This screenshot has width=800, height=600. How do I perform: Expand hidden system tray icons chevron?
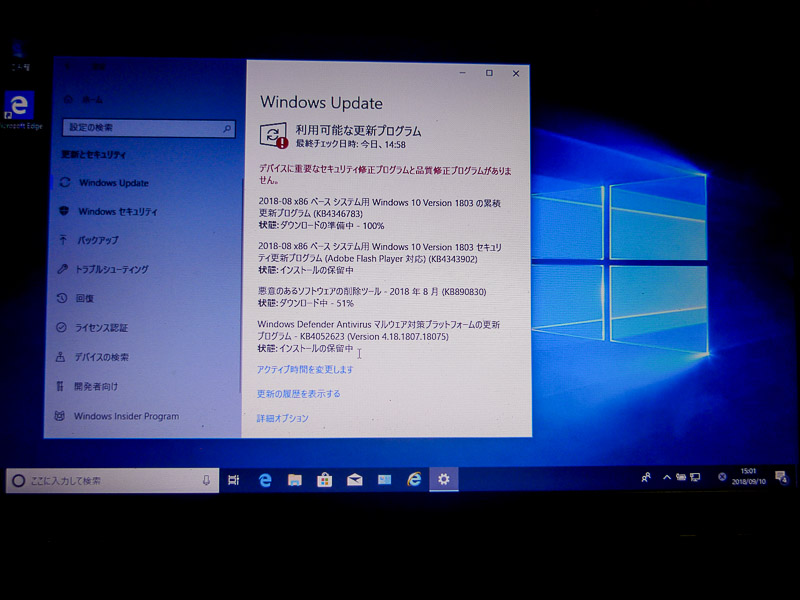click(x=666, y=478)
